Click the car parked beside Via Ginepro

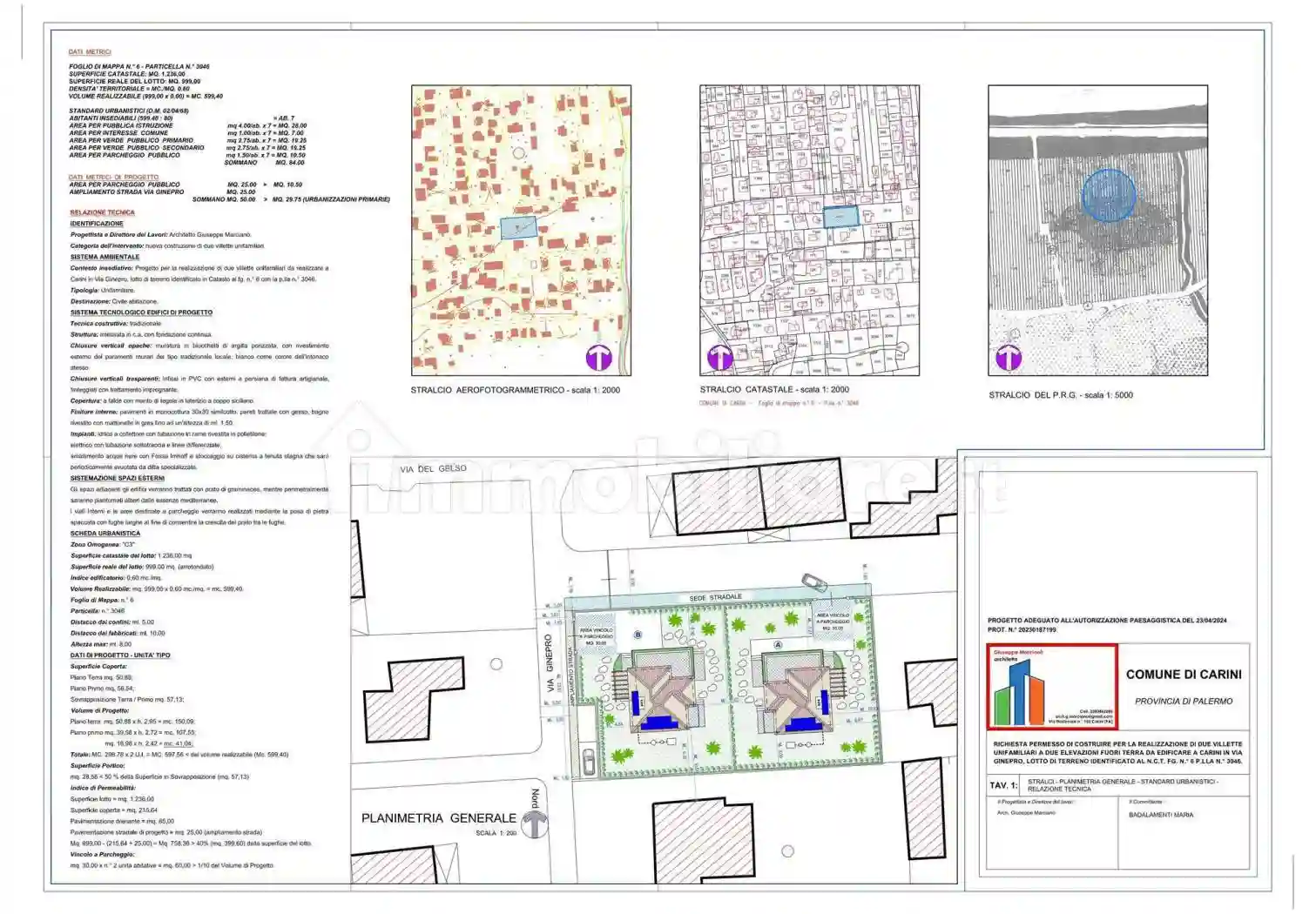588,761
